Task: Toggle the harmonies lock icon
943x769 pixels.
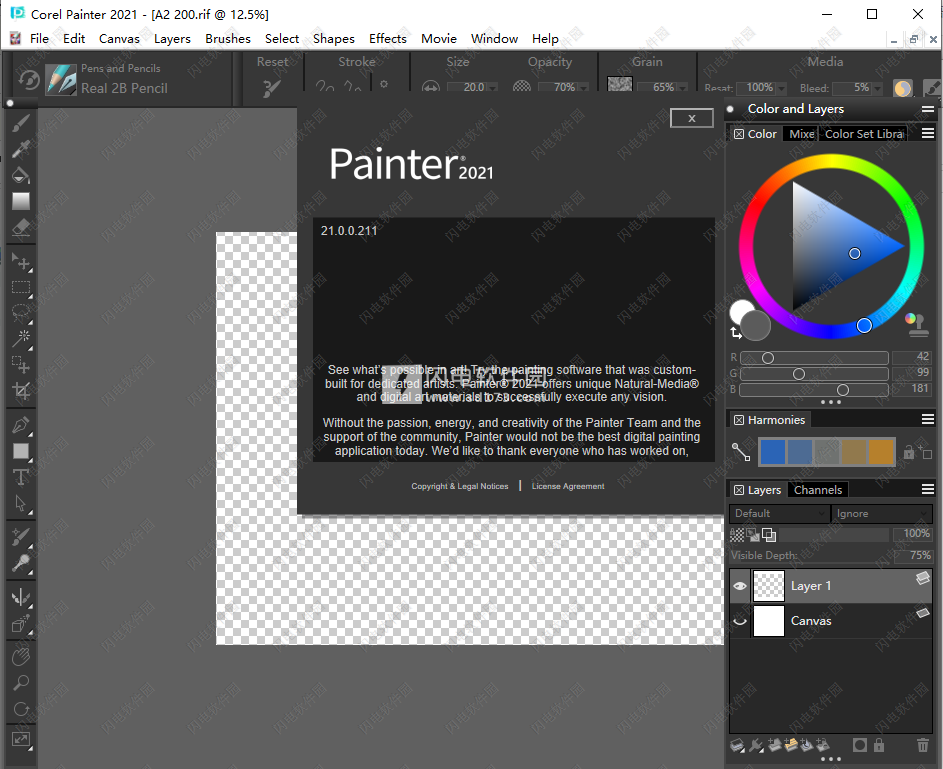Action: (x=908, y=452)
